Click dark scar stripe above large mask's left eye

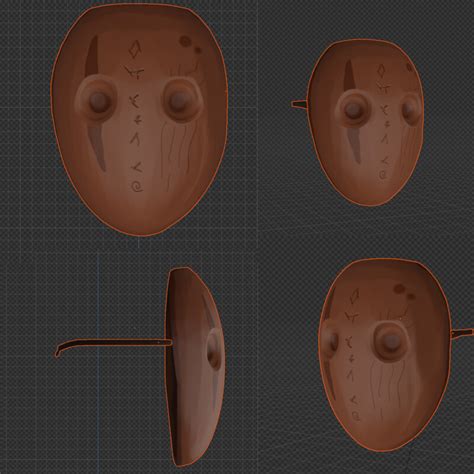point(91,57)
